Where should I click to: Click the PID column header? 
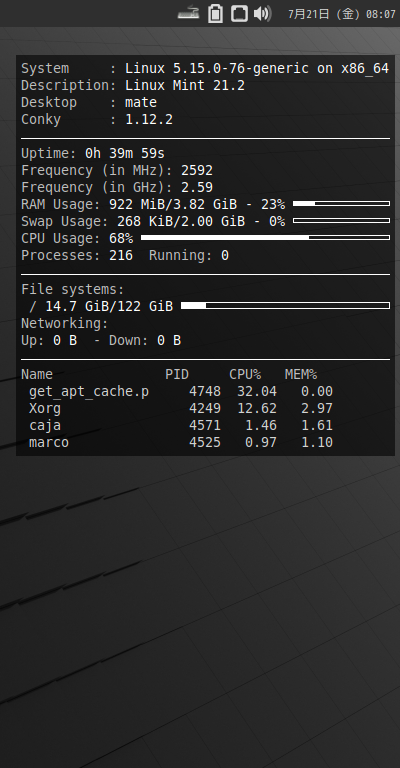tap(177, 375)
